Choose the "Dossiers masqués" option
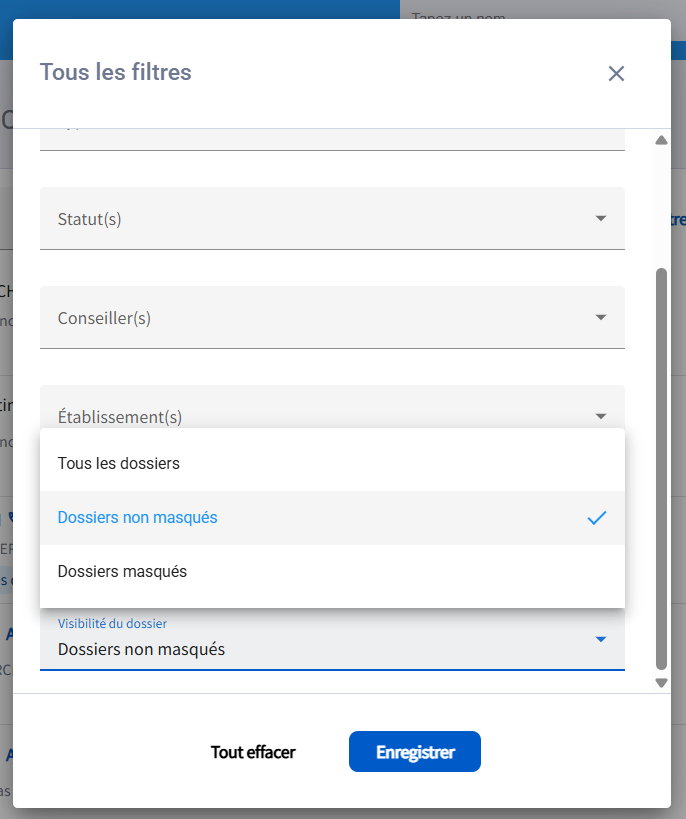The width and height of the screenshot is (686, 819). tap(123, 572)
